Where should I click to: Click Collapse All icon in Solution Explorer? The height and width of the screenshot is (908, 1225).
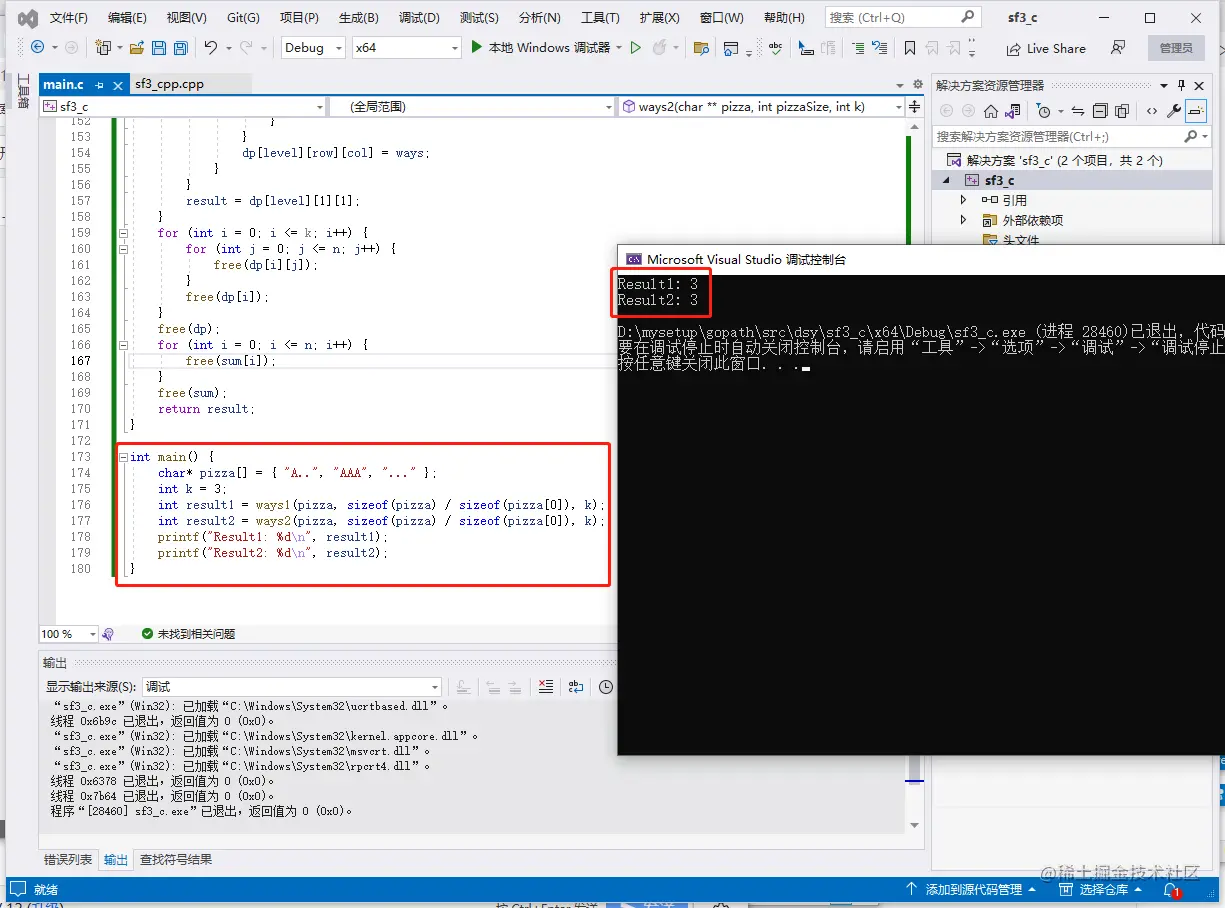[1100, 111]
